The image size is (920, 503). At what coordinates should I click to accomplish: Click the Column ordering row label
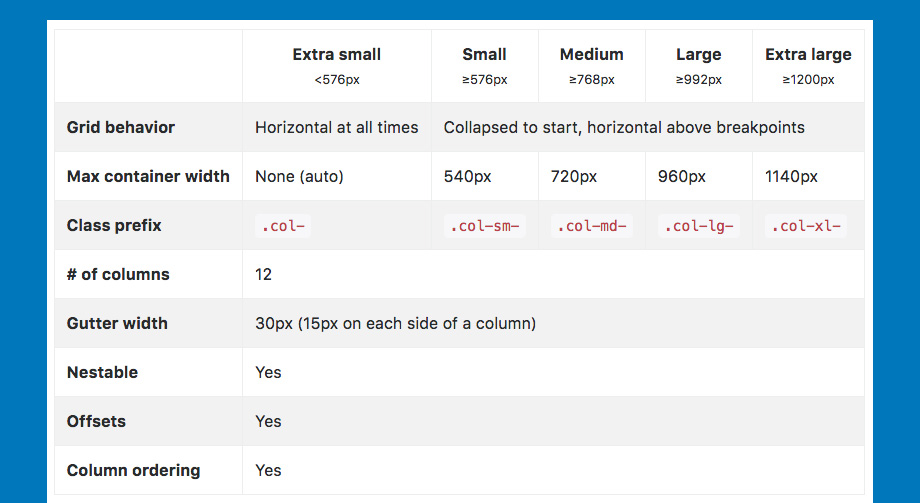click(133, 470)
